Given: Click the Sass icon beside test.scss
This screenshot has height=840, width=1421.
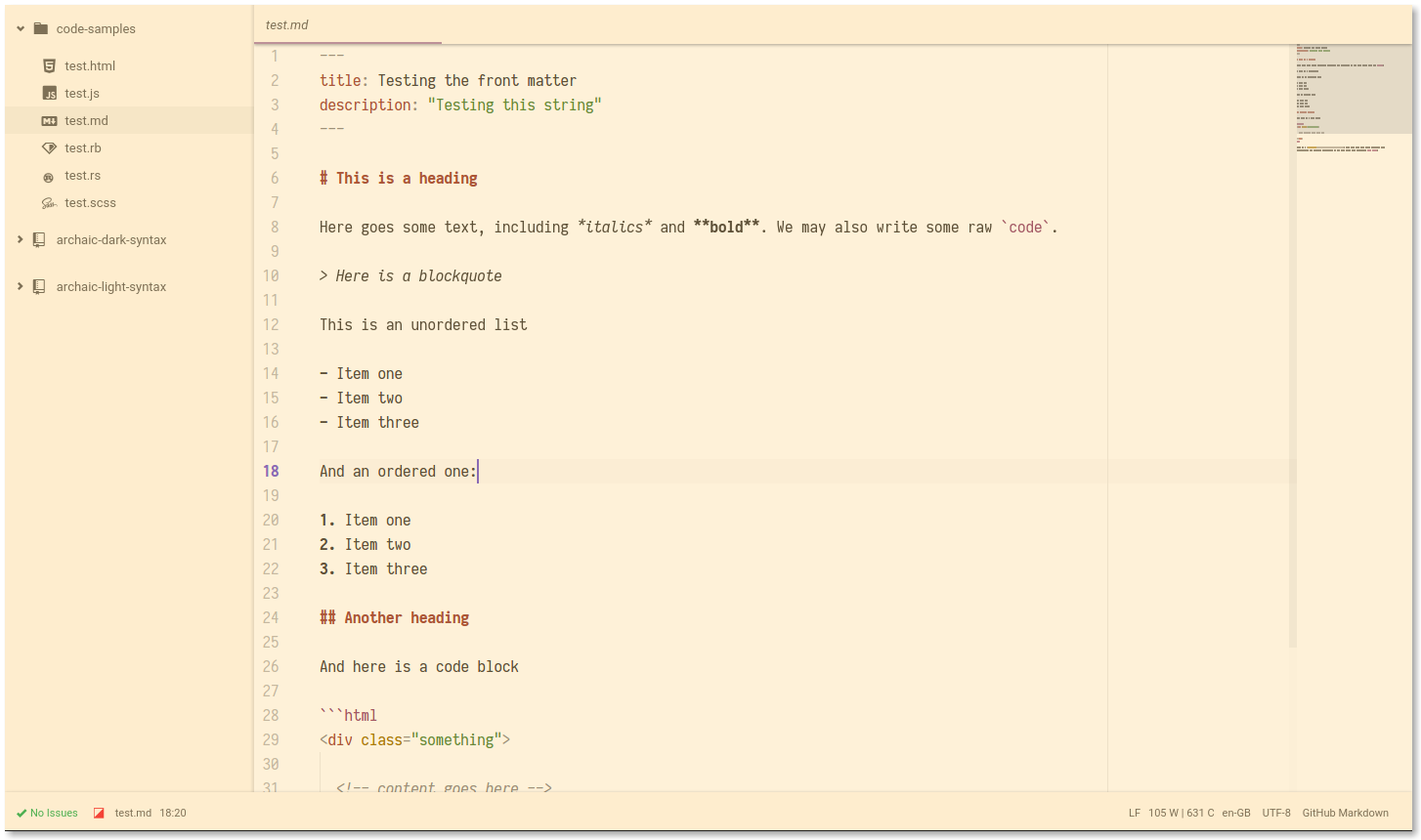Looking at the screenshot, I should [x=49, y=203].
